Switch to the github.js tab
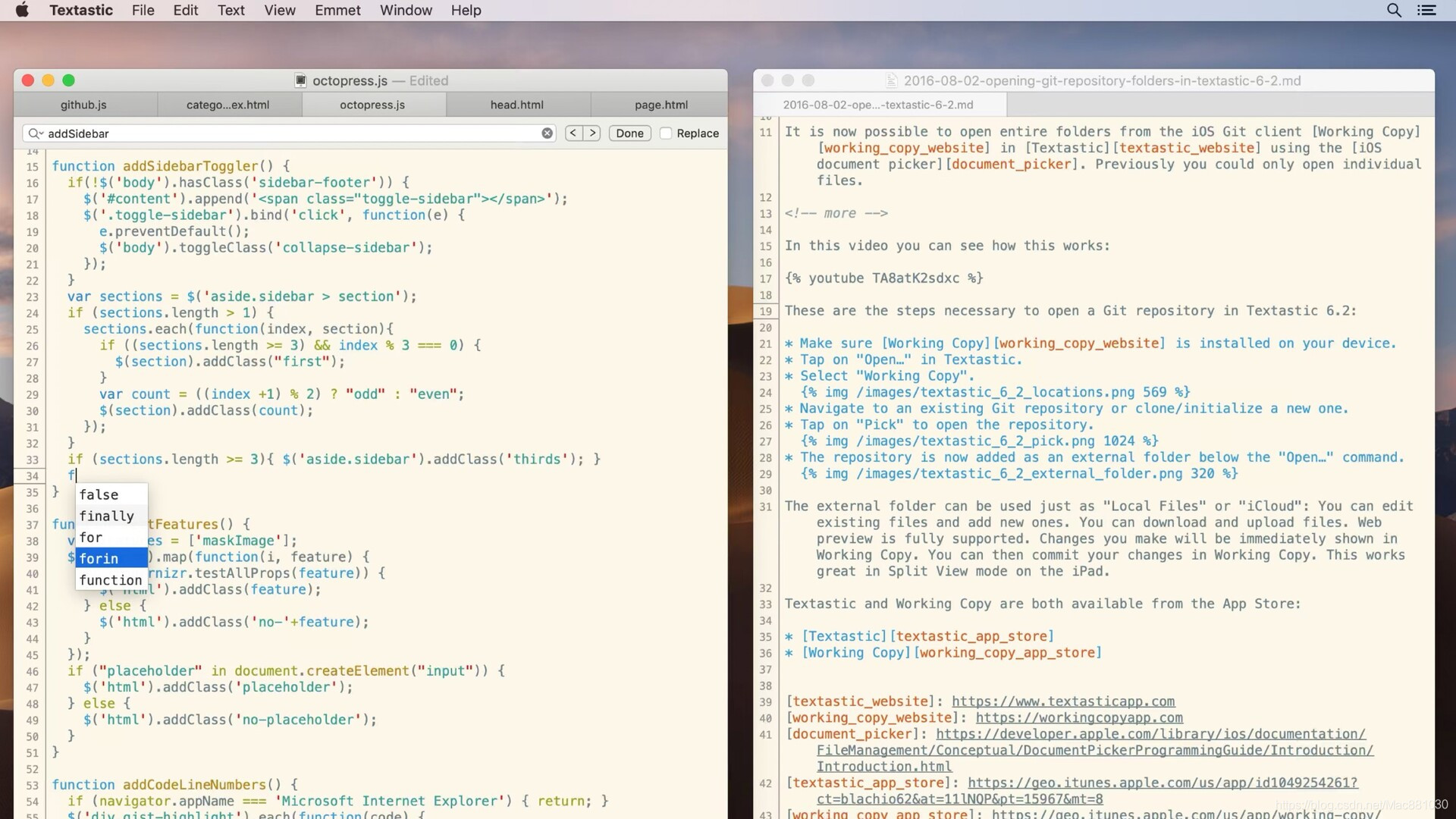 click(x=83, y=105)
